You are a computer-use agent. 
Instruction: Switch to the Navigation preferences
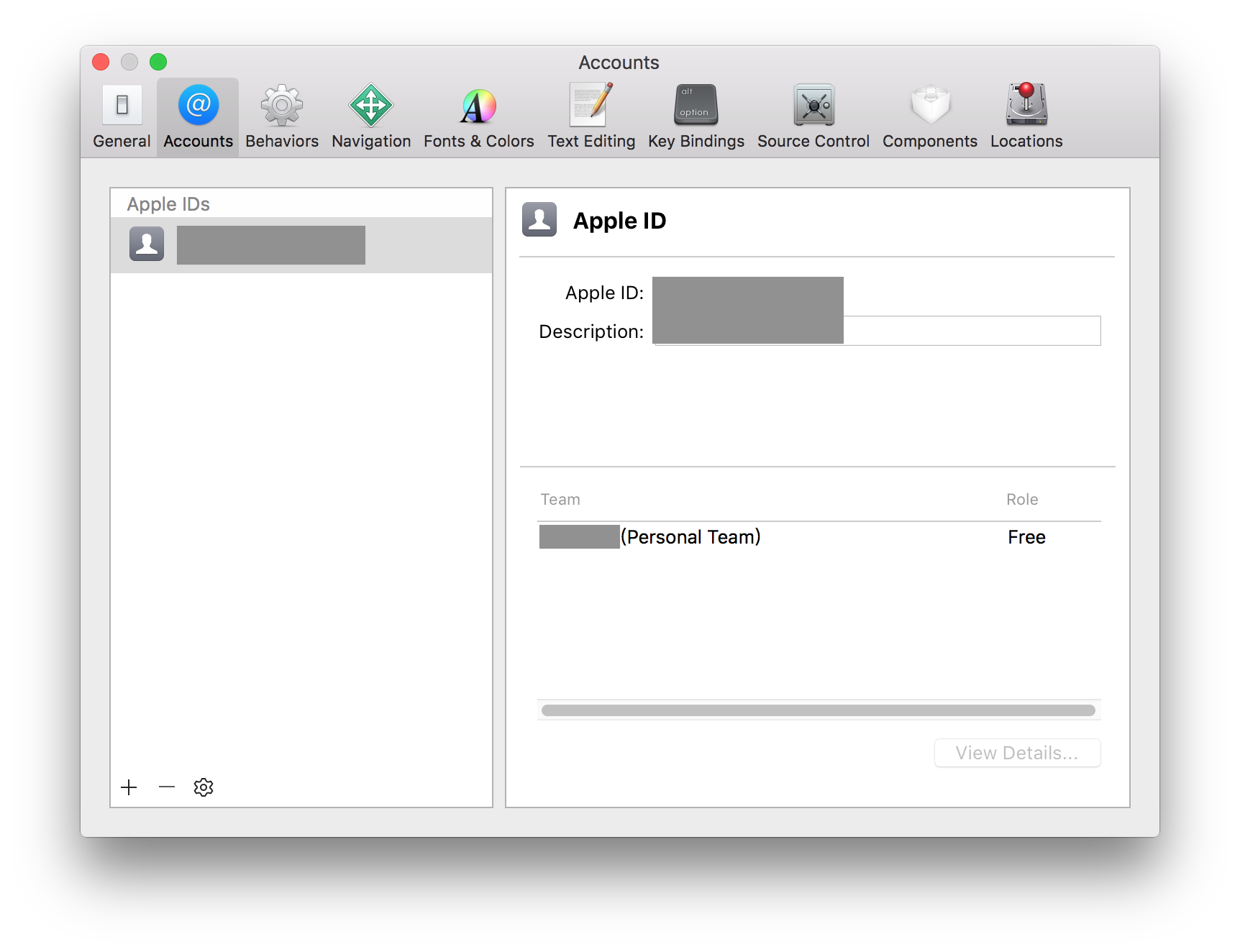370,115
